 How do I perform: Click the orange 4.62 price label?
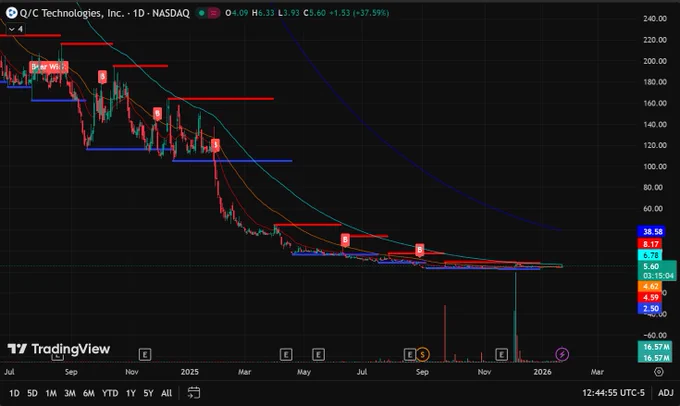[650, 286]
